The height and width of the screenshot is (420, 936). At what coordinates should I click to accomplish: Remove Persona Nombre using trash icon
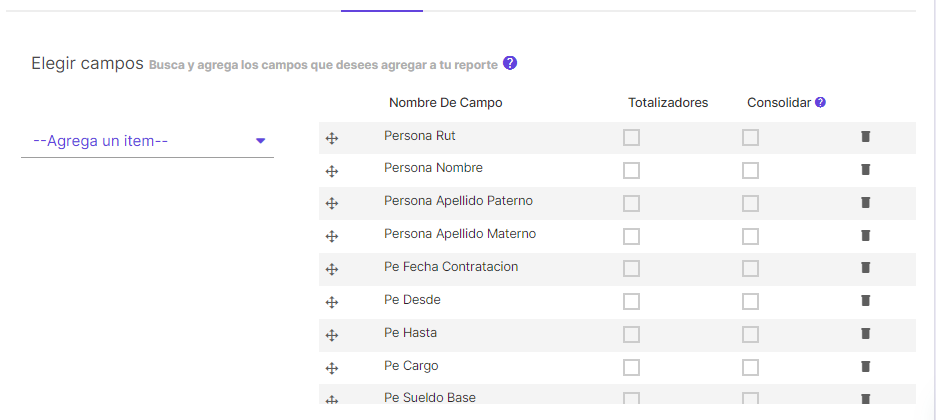click(865, 169)
